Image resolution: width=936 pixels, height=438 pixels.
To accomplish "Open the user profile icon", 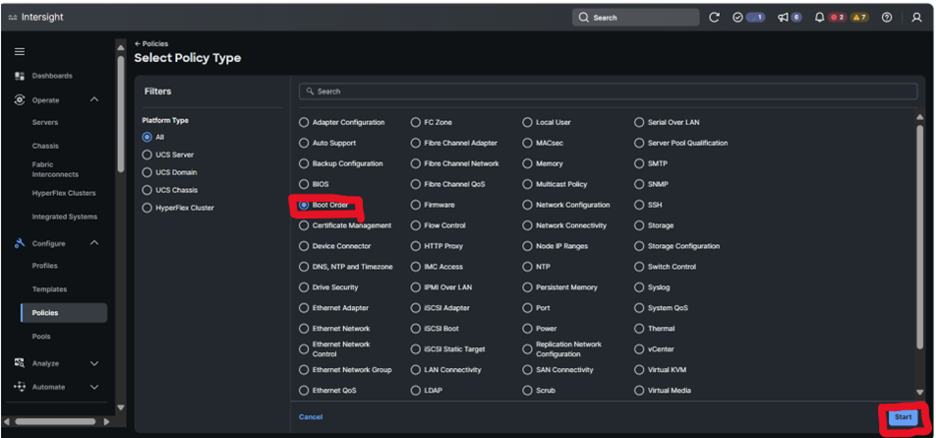I will pos(915,18).
